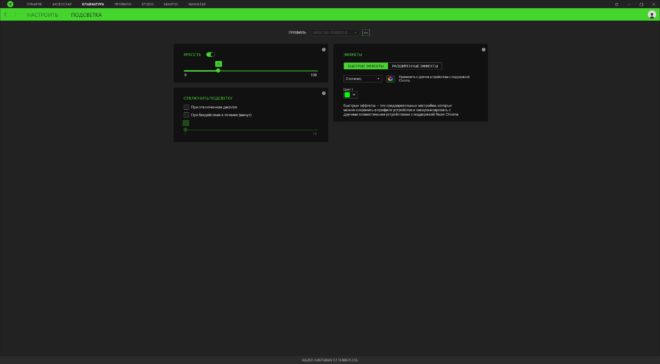This screenshot has width=660, height=364.
Task: Switch to the НАСТРОИТЬ subtab
Action: [x=43, y=15]
